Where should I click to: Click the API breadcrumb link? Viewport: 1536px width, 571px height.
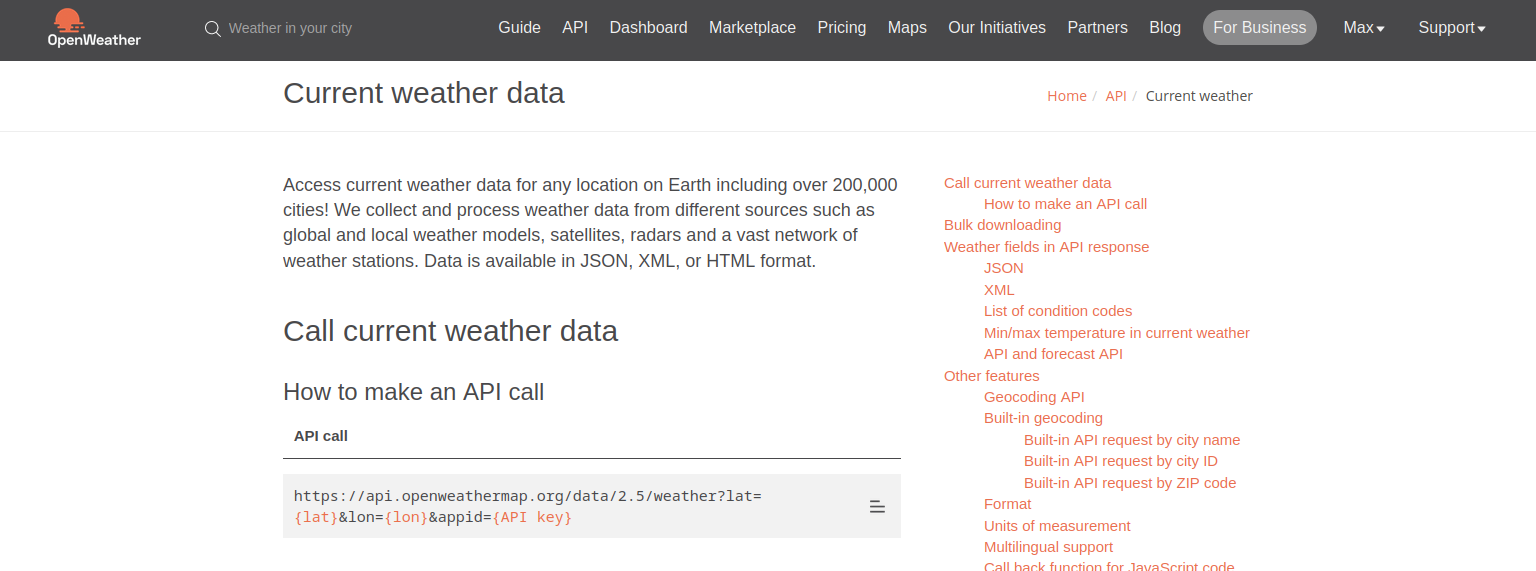[x=1115, y=96]
